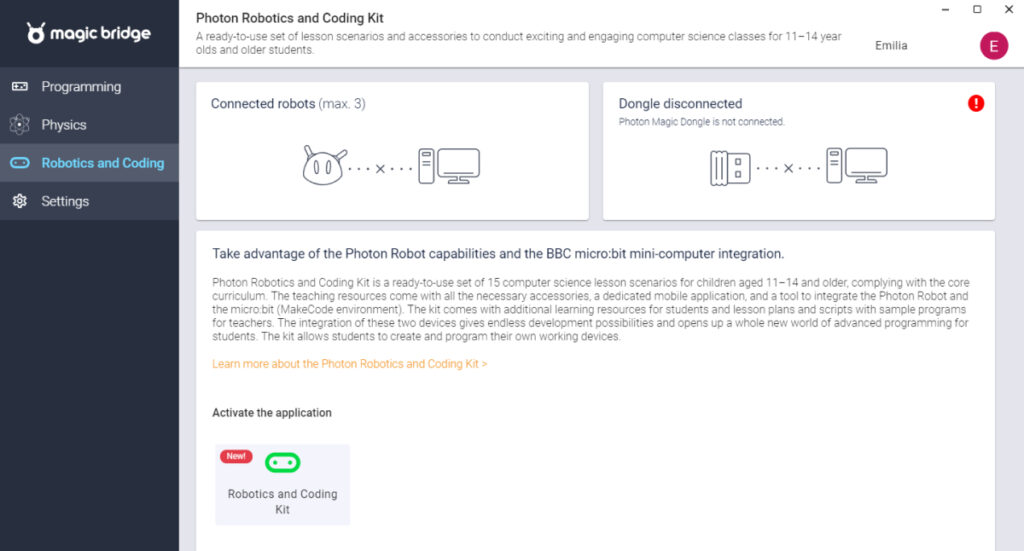Image resolution: width=1024 pixels, height=551 pixels.
Task: Click the Programming gamepad icon
Action: click(20, 87)
